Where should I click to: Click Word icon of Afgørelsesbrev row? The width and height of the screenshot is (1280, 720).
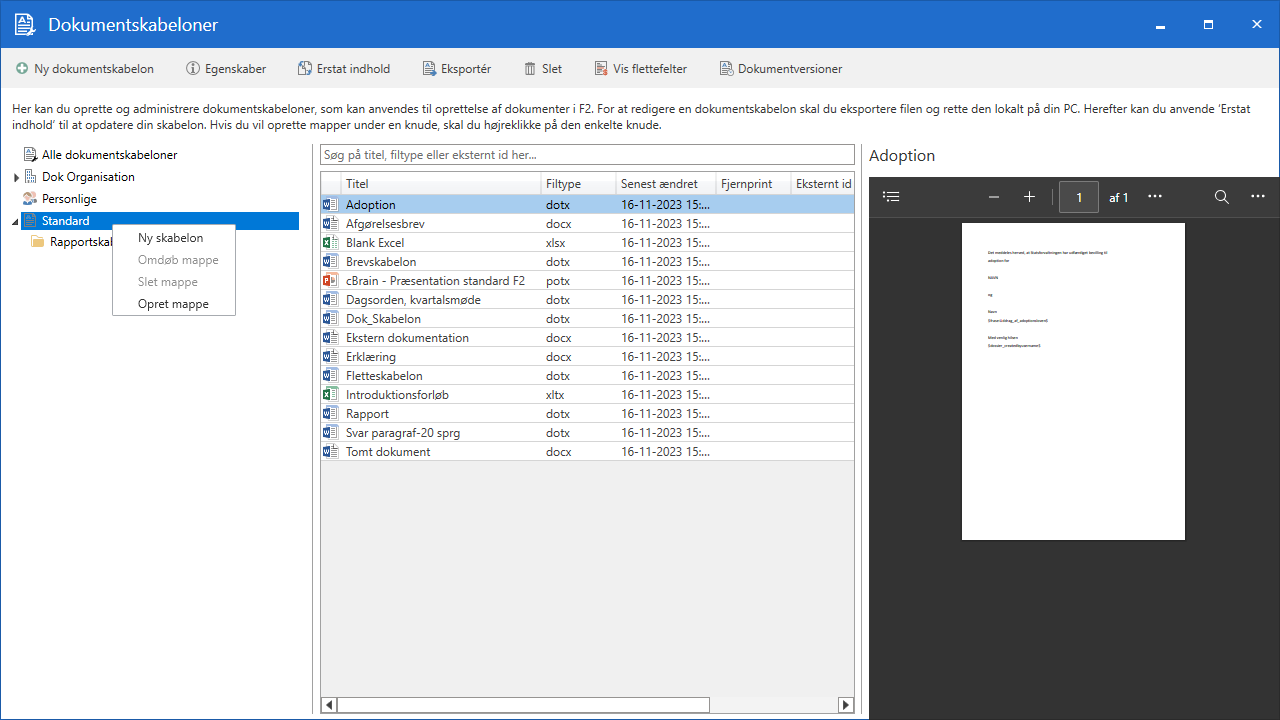pos(331,224)
